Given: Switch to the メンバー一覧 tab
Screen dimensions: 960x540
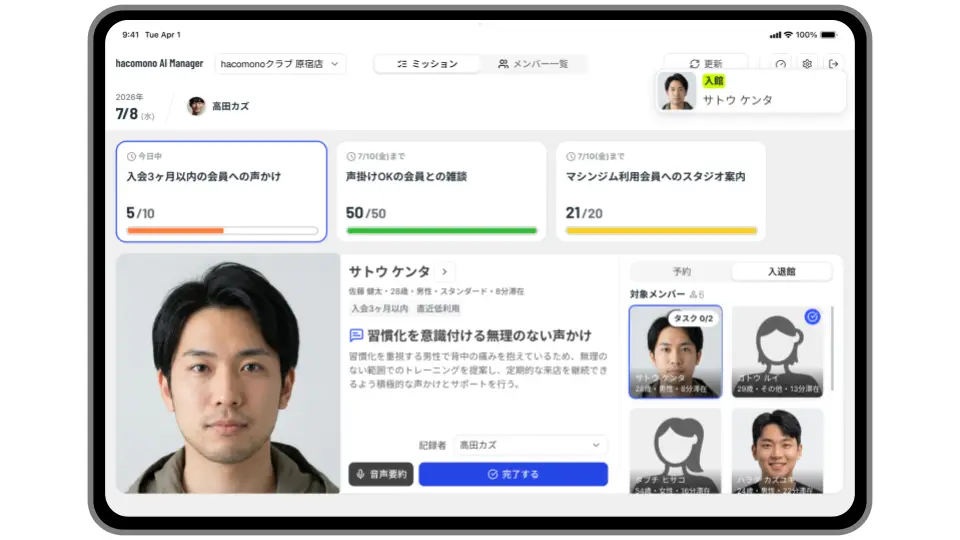Looking at the screenshot, I should pyautogui.click(x=533, y=64).
